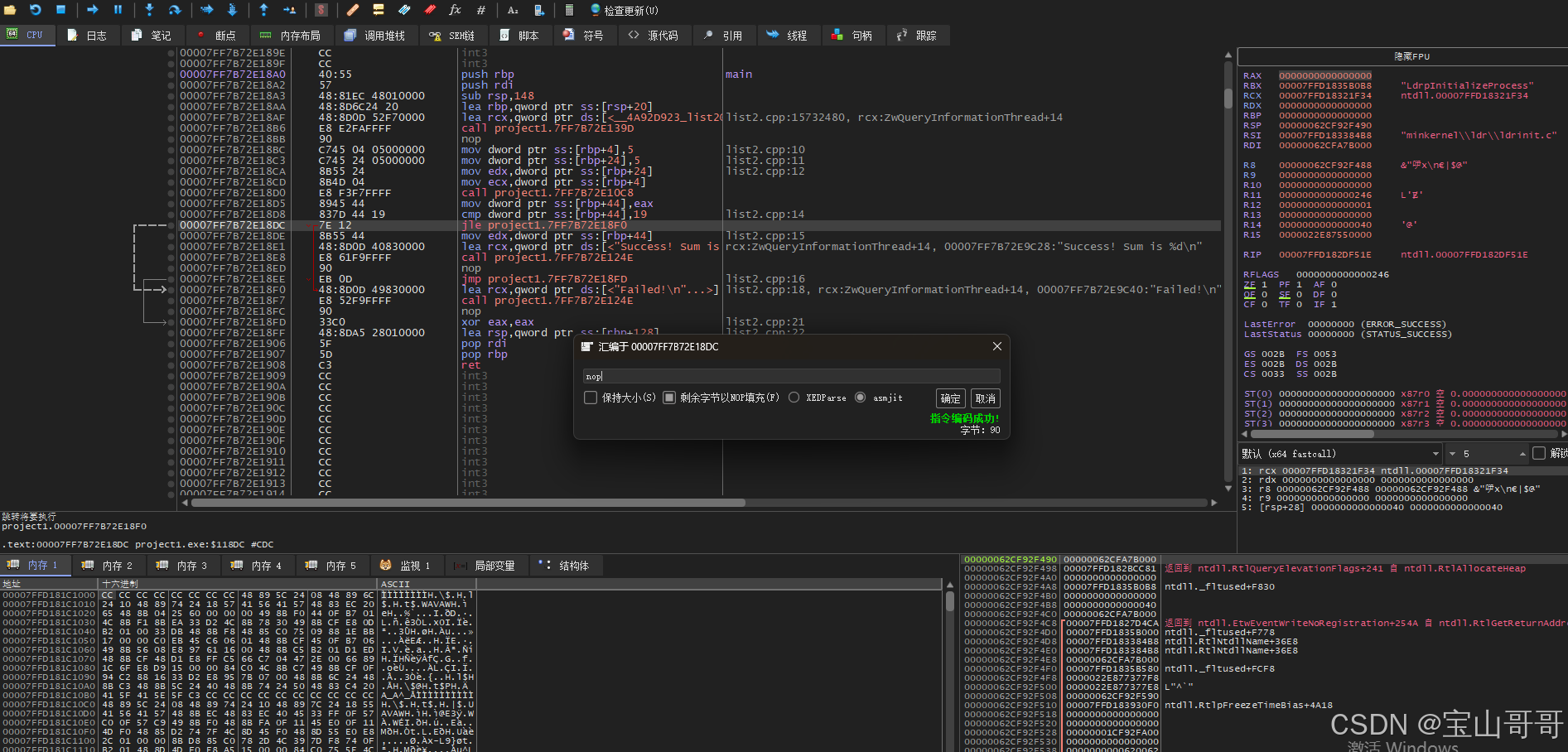Open the 内存布局 (Memory Map) tab
The width and height of the screenshot is (1568, 752).
coord(290,36)
